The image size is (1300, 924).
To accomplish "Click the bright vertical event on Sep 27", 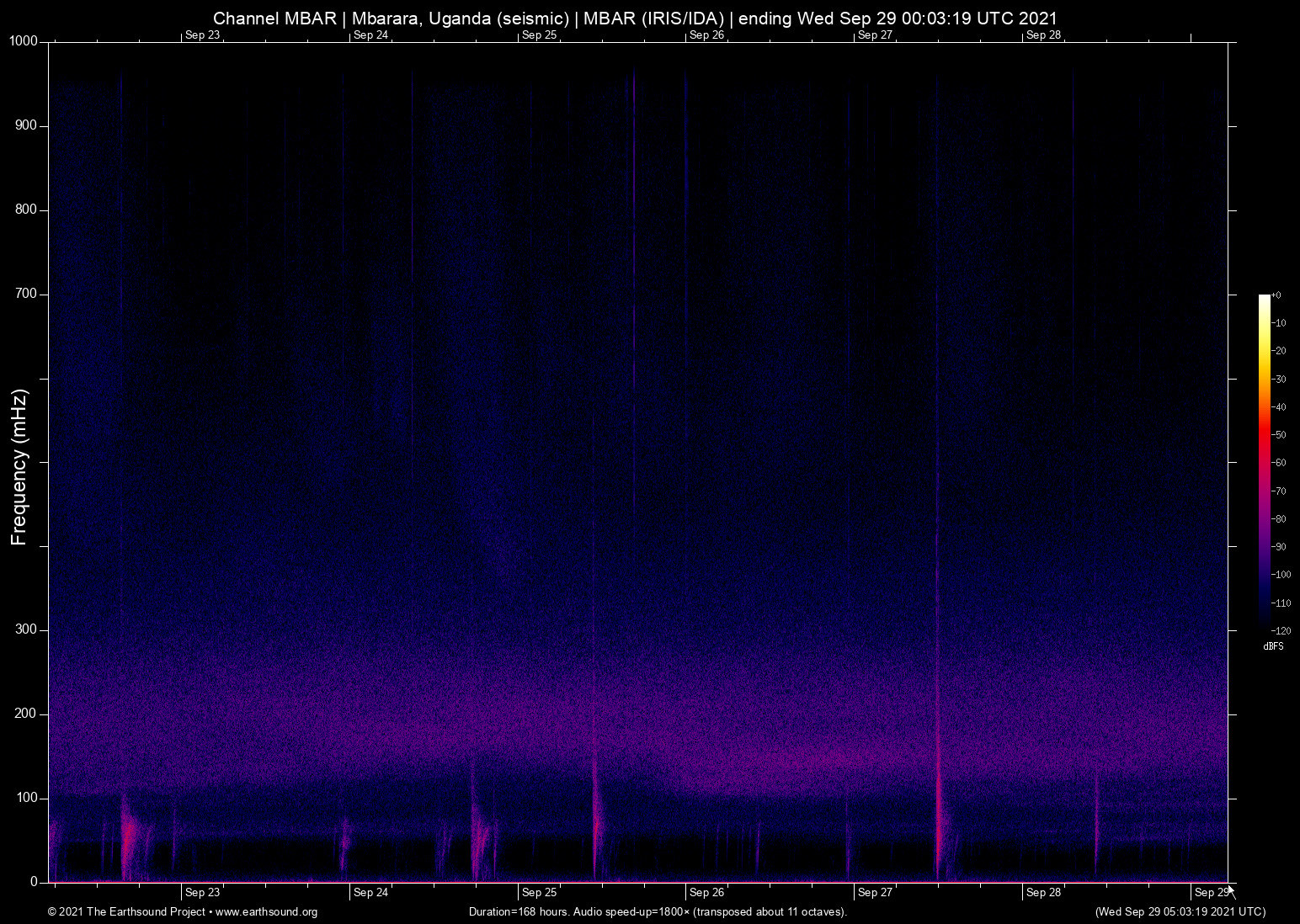I will pyautogui.click(x=939, y=808).
